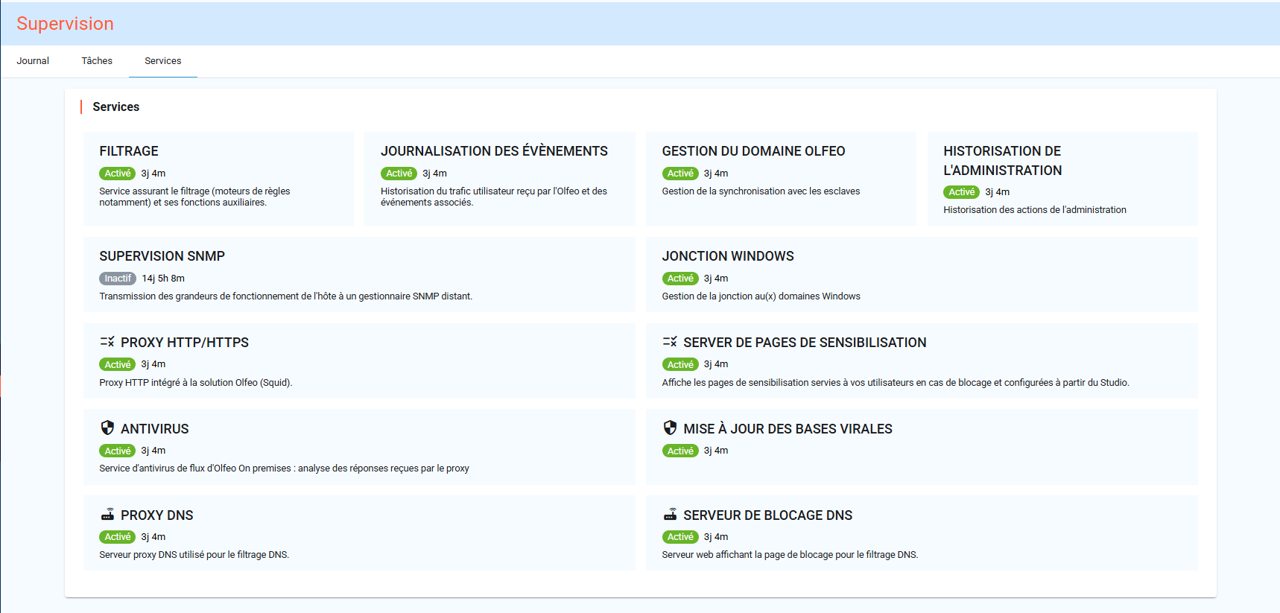
Task: Click the Antivirus shield icon
Action: [x=106, y=427]
